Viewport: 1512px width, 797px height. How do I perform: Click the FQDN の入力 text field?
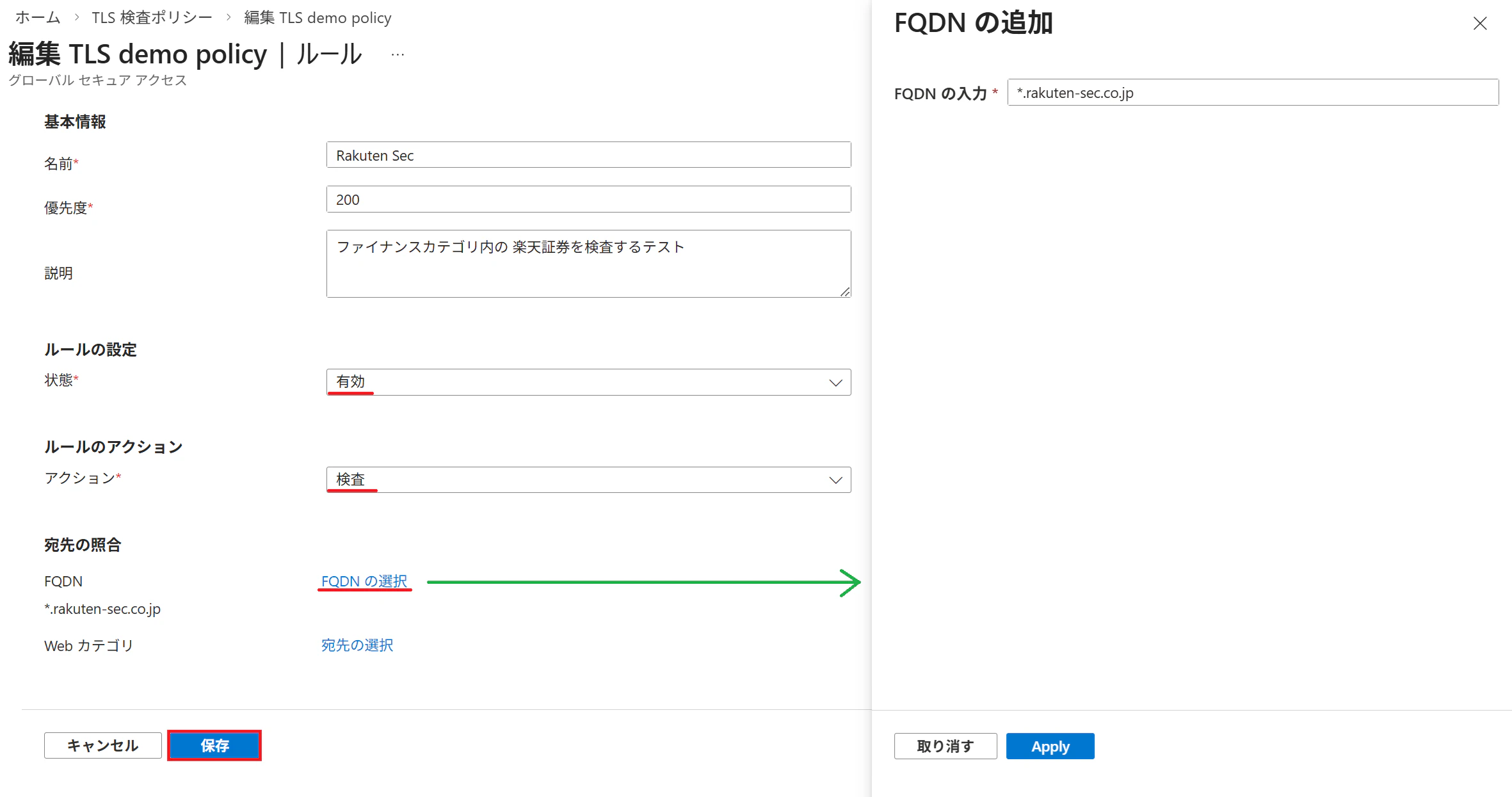pos(1252,93)
